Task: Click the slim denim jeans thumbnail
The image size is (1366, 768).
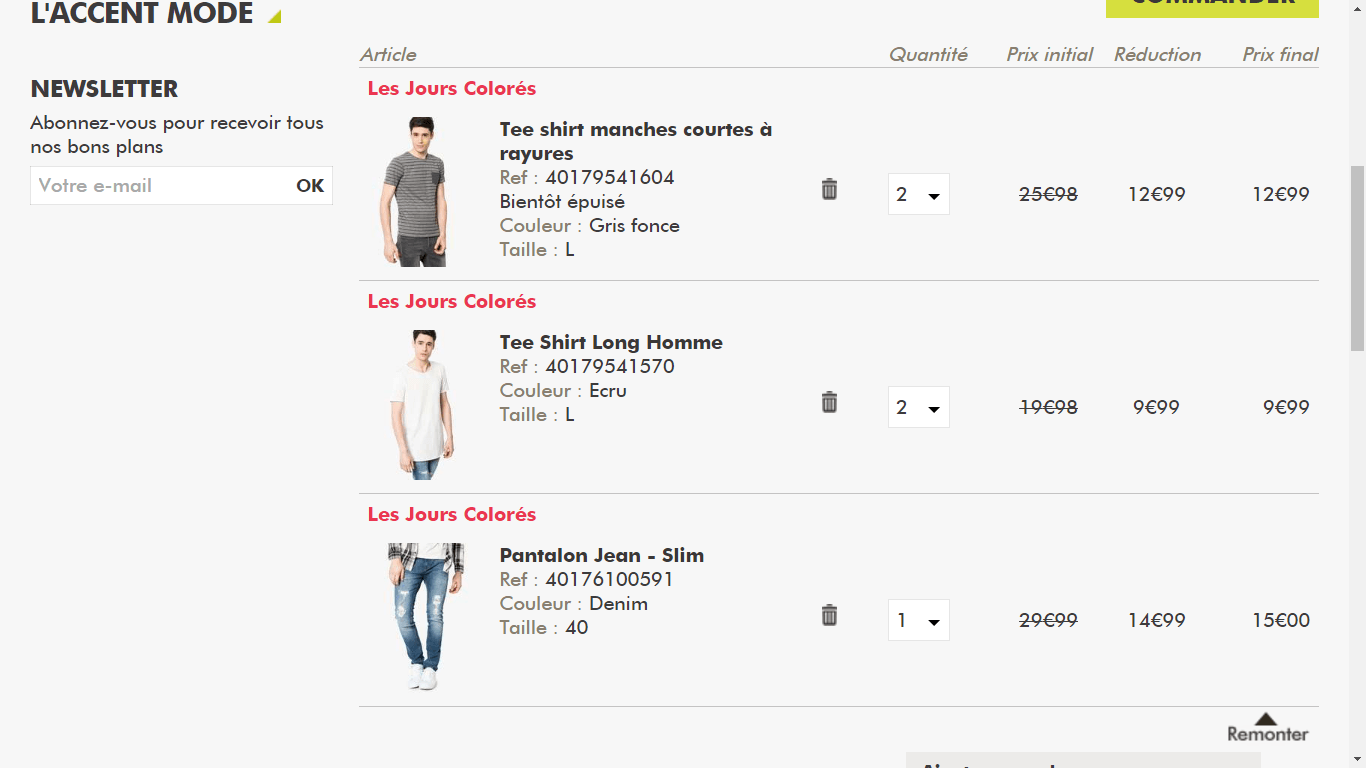Action: tap(425, 617)
